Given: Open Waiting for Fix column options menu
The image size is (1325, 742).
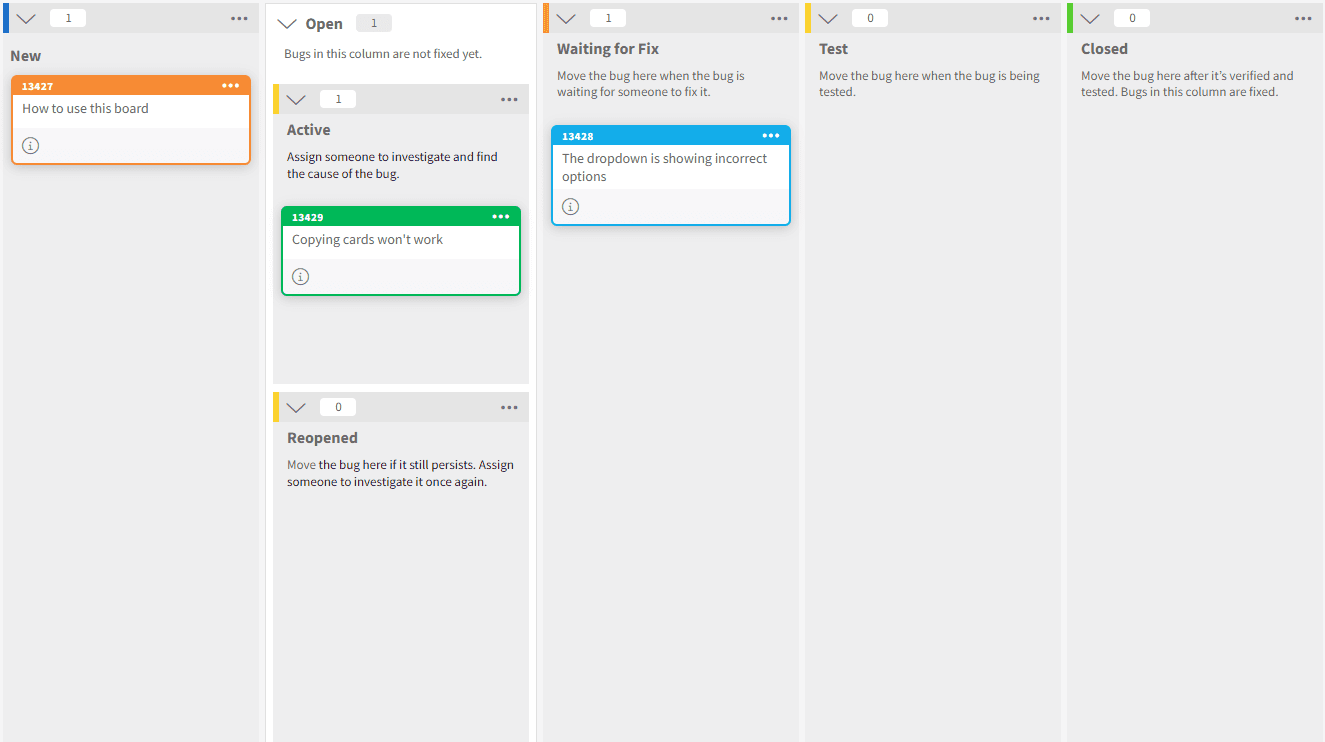Looking at the screenshot, I should 779,18.
